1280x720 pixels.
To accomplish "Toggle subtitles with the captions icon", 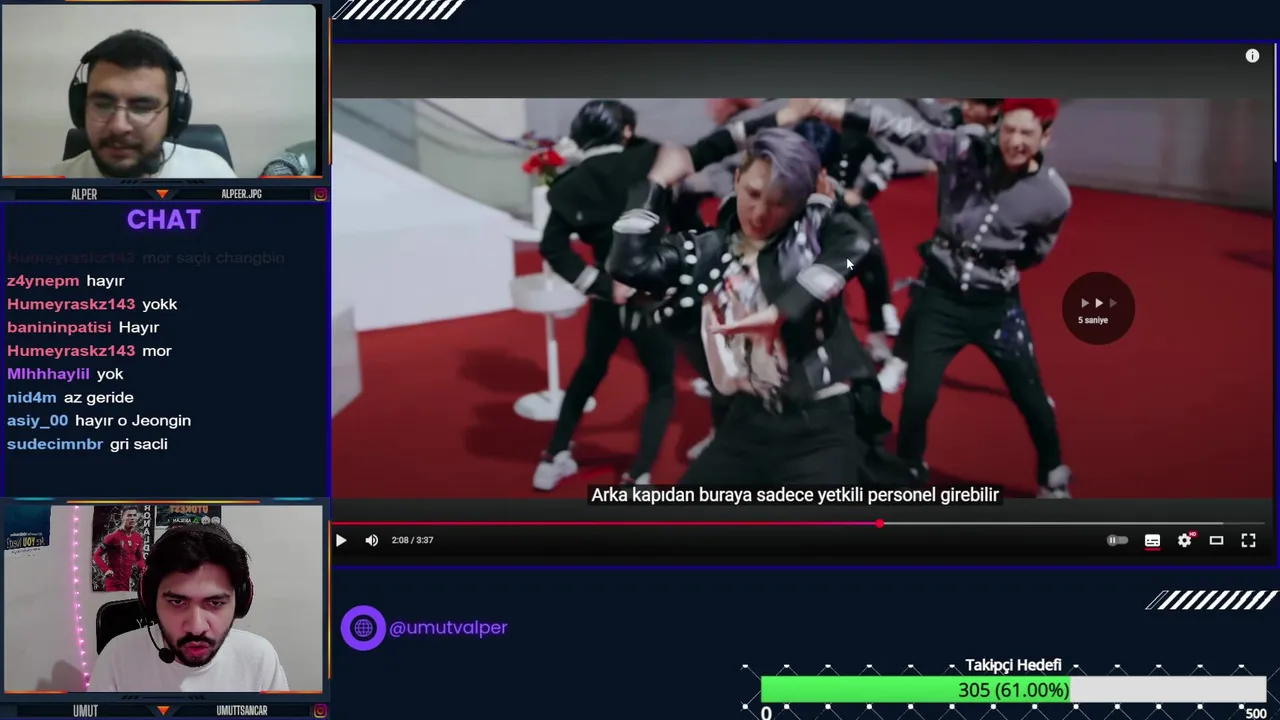I will tap(1152, 540).
